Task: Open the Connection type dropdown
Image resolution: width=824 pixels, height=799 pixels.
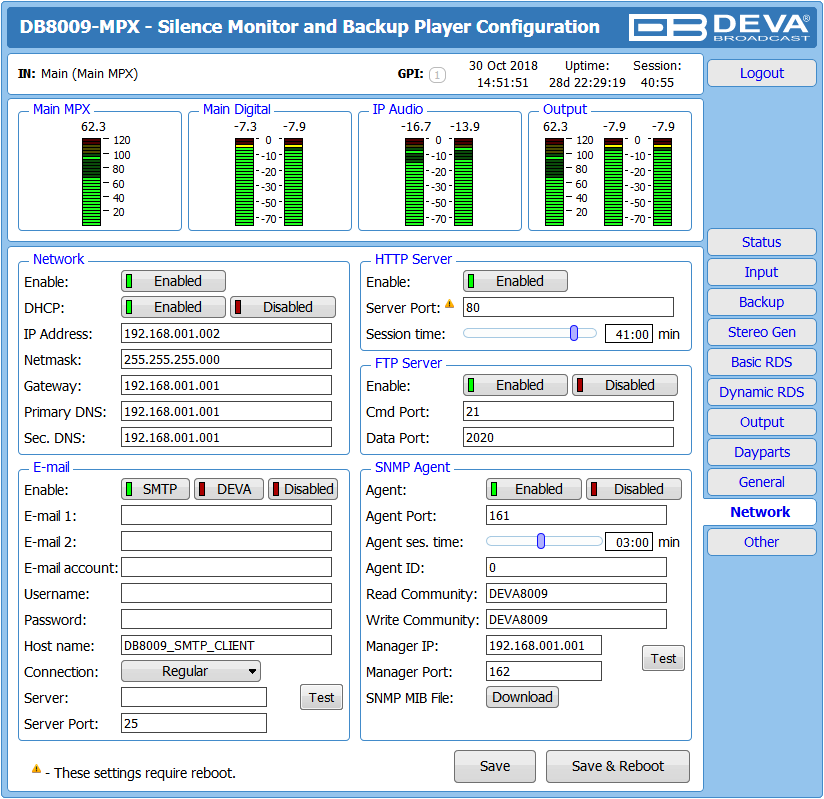Action: pyautogui.click(x=191, y=671)
